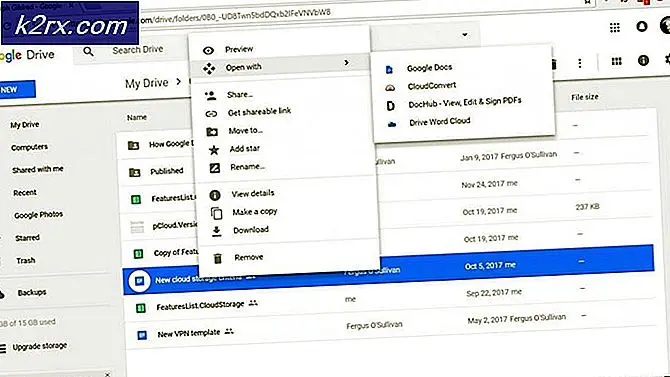Click the DocHub D icon
This screenshot has width=670, height=377.
click(x=391, y=106)
